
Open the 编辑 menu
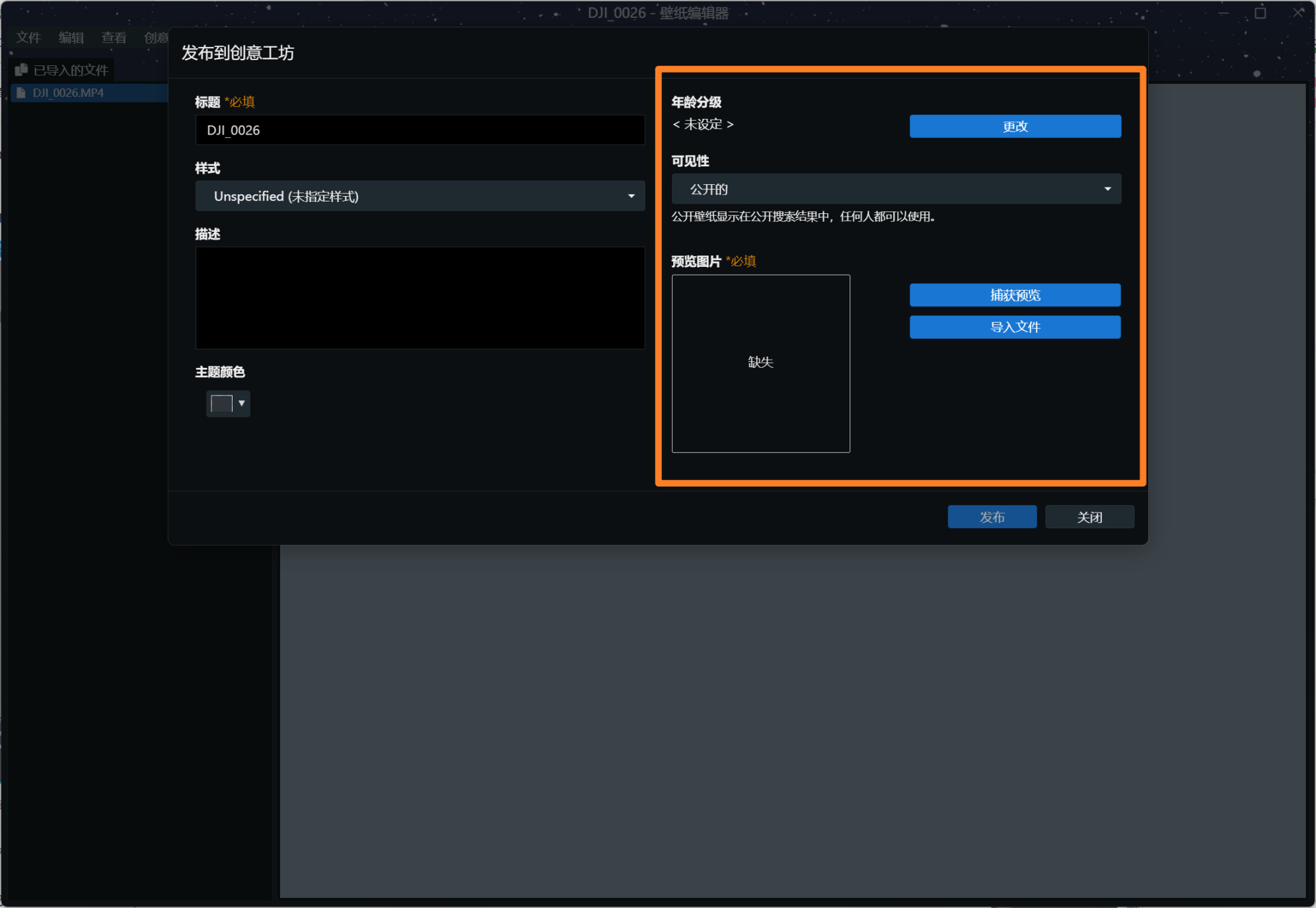[71, 38]
